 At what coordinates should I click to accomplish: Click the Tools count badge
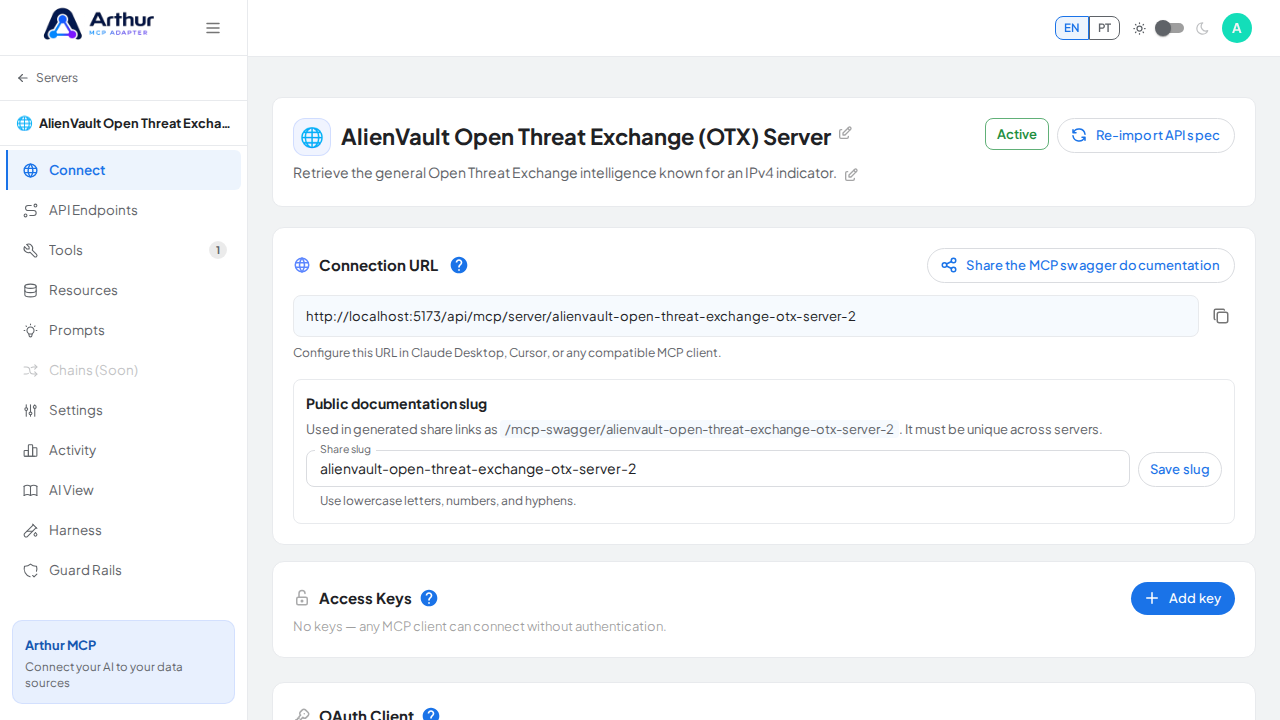click(x=218, y=250)
